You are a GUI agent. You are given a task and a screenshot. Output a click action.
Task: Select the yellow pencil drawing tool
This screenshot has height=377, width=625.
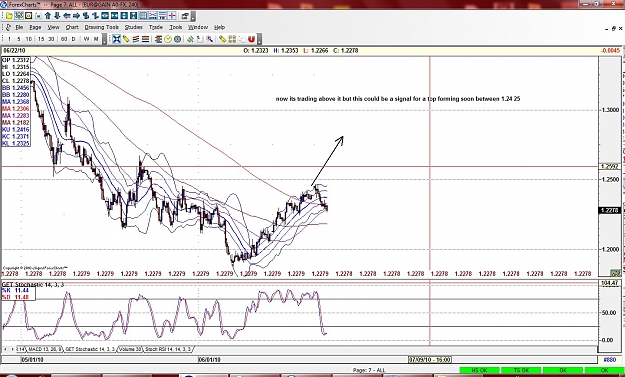pyautogui.click(x=126, y=39)
